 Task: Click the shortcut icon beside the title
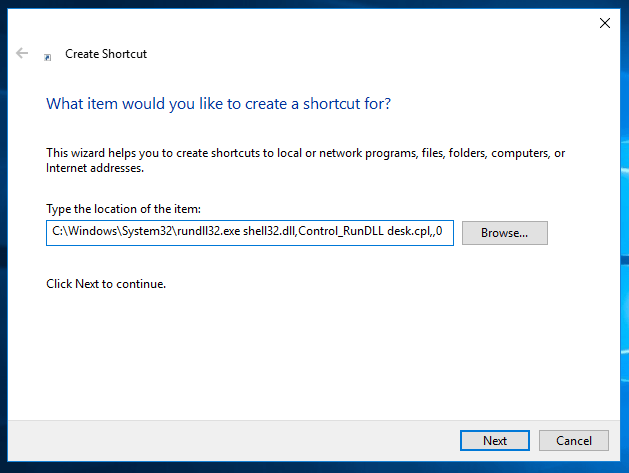click(48, 57)
